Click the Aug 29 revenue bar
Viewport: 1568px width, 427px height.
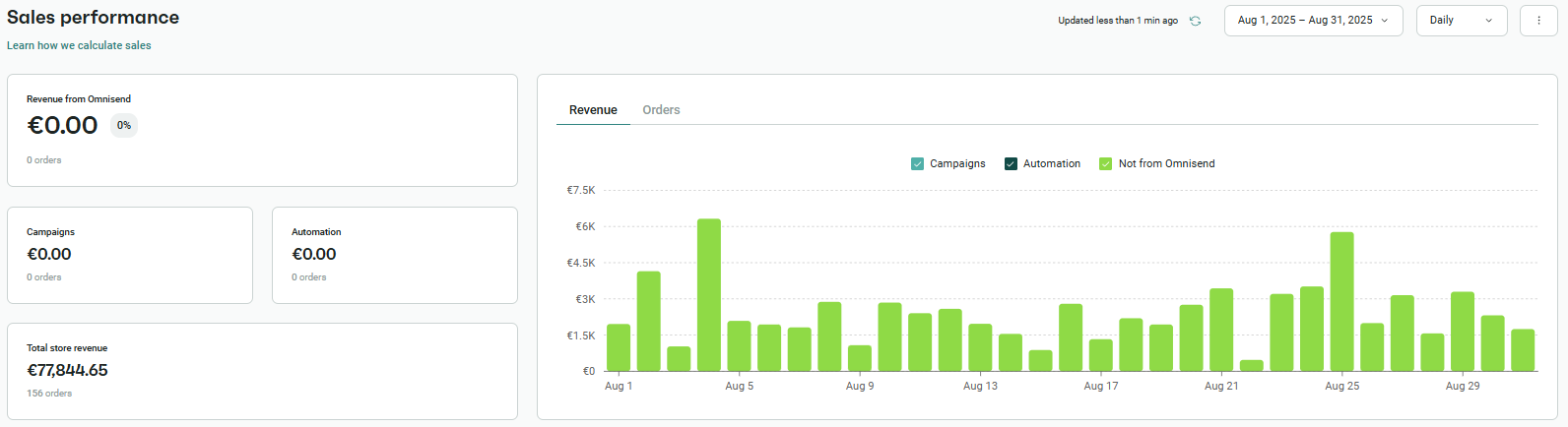point(1463,332)
